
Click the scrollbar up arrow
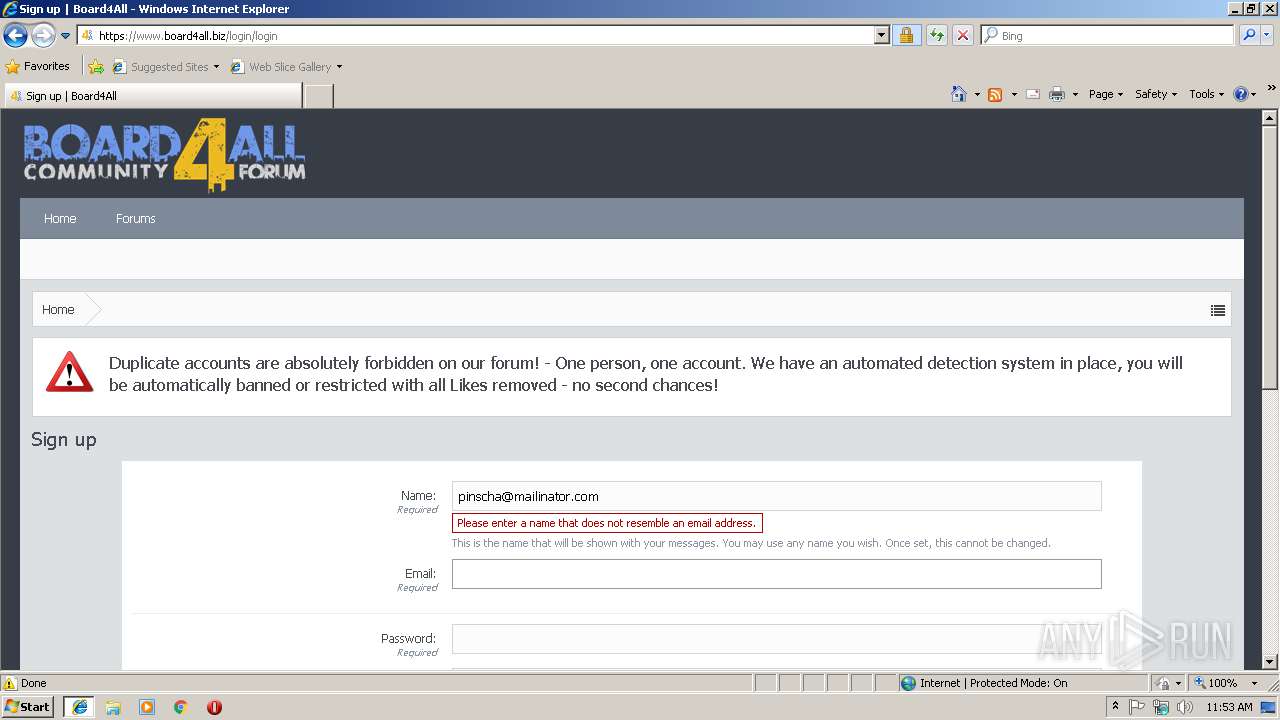click(x=1270, y=117)
